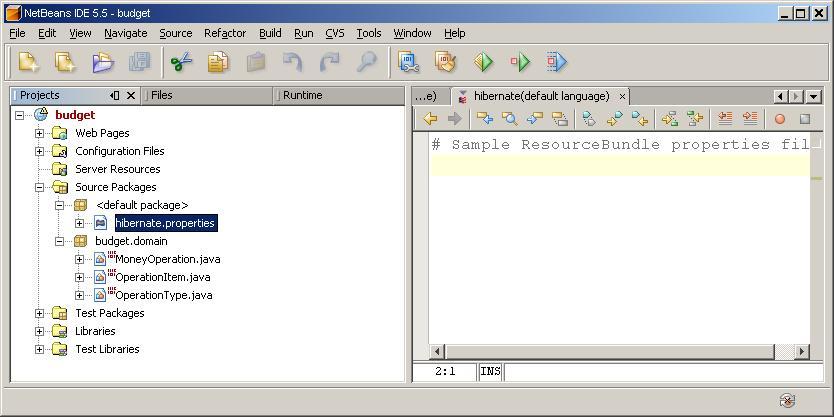834x417 pixels.
Task: Click Shift Line Left editor icon
Action: [x=725, y=119]
